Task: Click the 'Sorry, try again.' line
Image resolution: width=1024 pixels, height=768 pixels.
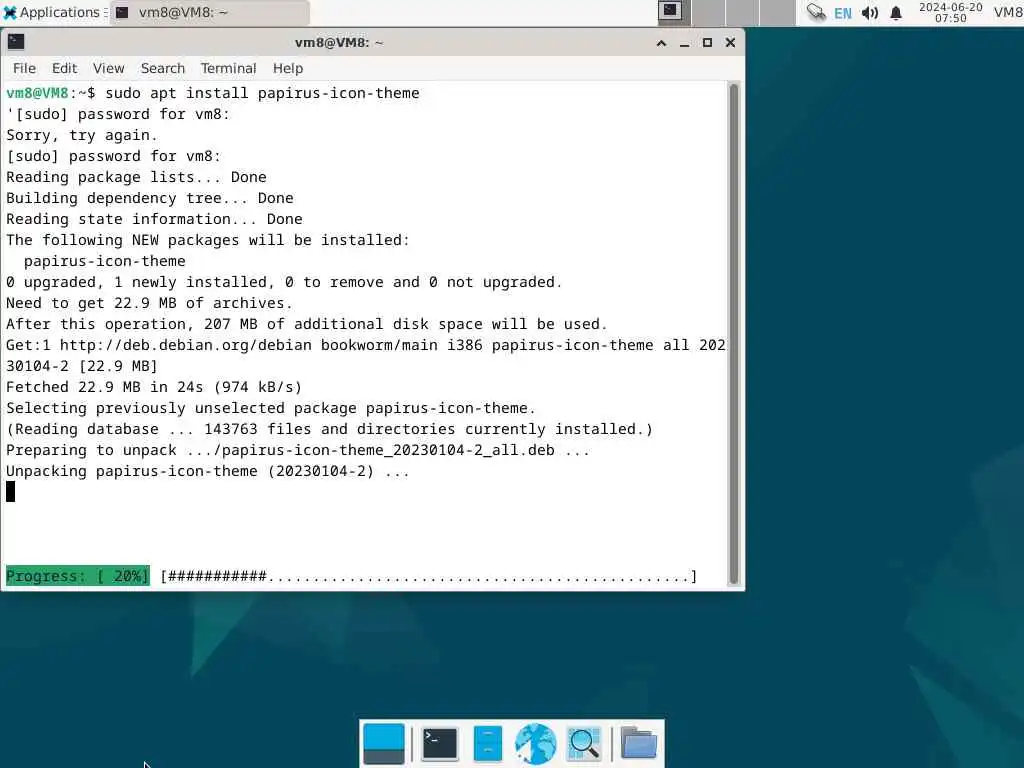Action: tap(82, 135)
